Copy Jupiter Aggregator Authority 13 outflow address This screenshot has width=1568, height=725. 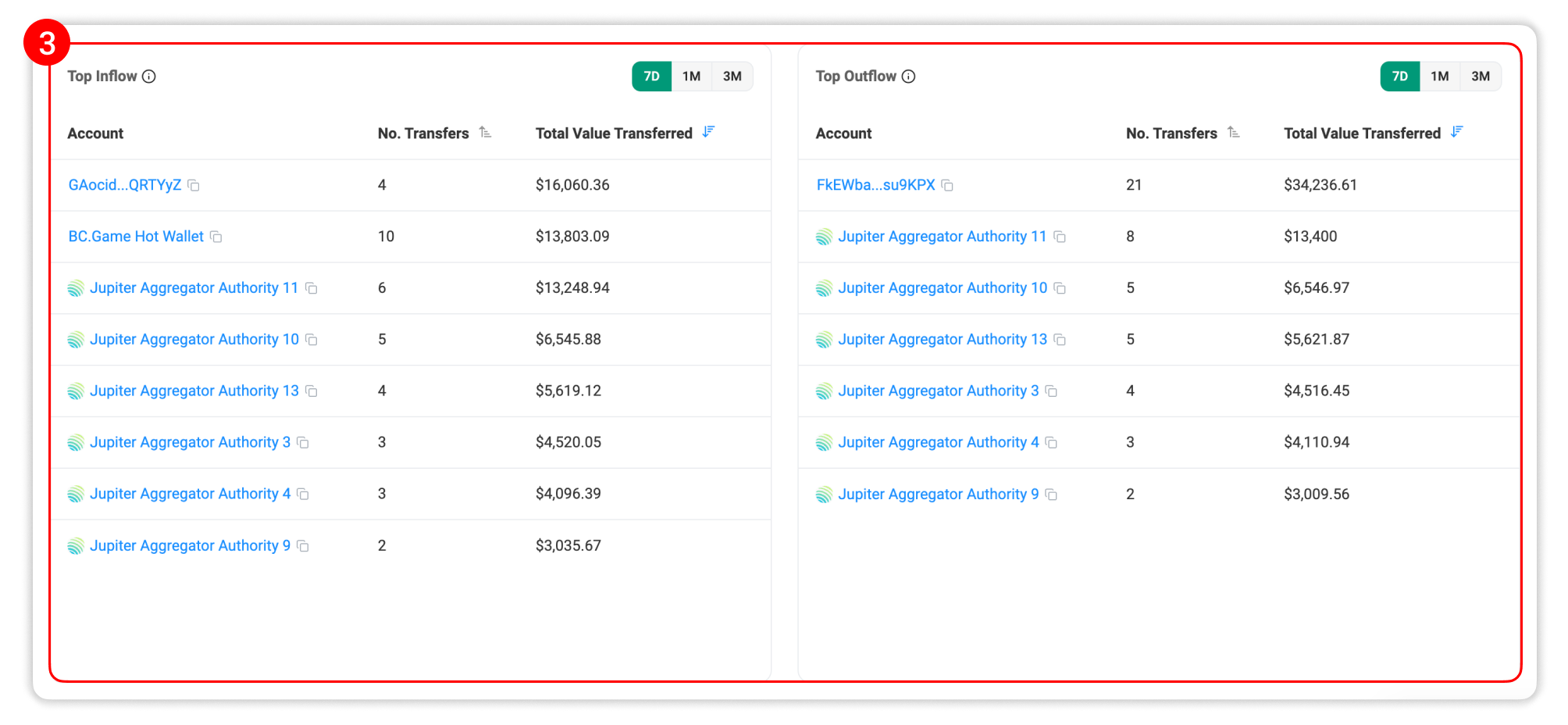tap(1060, 340)
